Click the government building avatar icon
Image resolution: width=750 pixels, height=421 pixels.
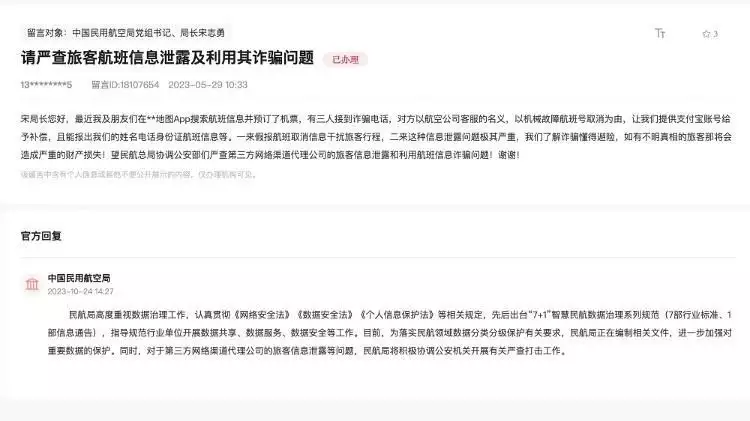[32, 284]
